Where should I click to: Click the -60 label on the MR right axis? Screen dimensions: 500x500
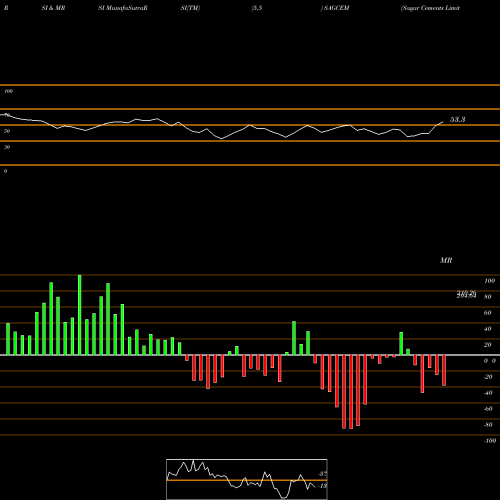[488, 409]
